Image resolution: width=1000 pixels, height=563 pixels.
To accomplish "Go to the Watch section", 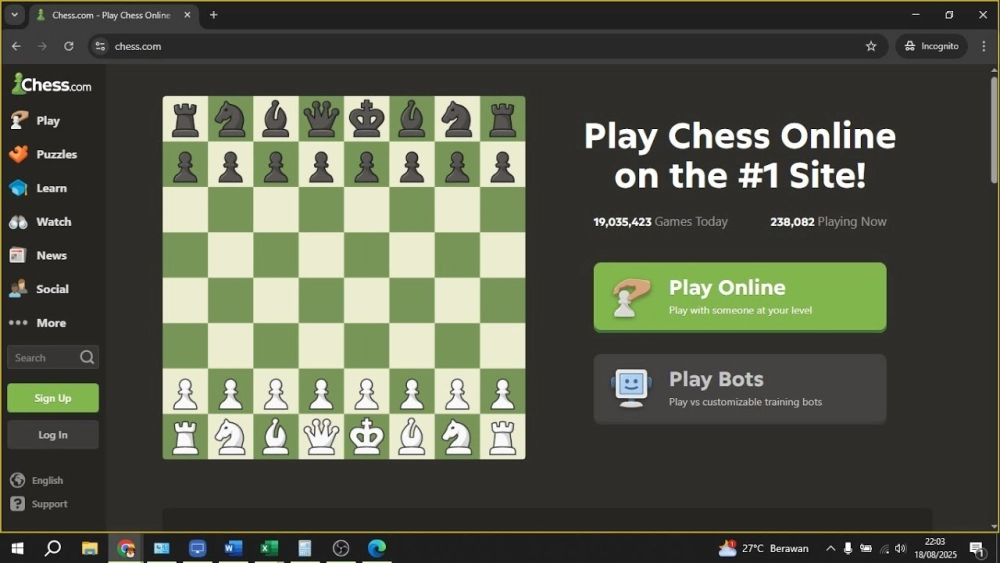I will click(x=53, y=222).
